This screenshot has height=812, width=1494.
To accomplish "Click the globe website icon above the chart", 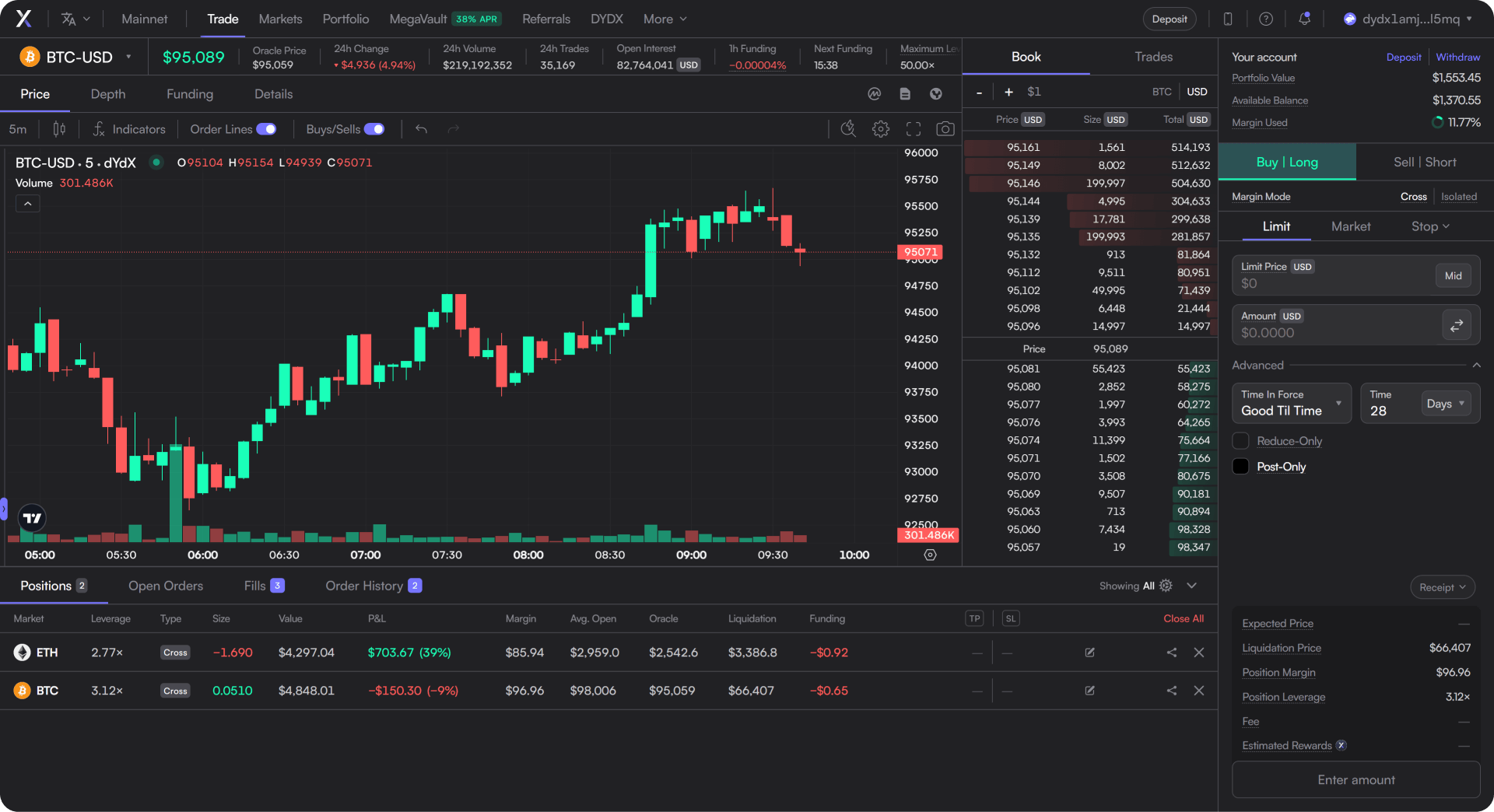I will [x=936, y=93].
